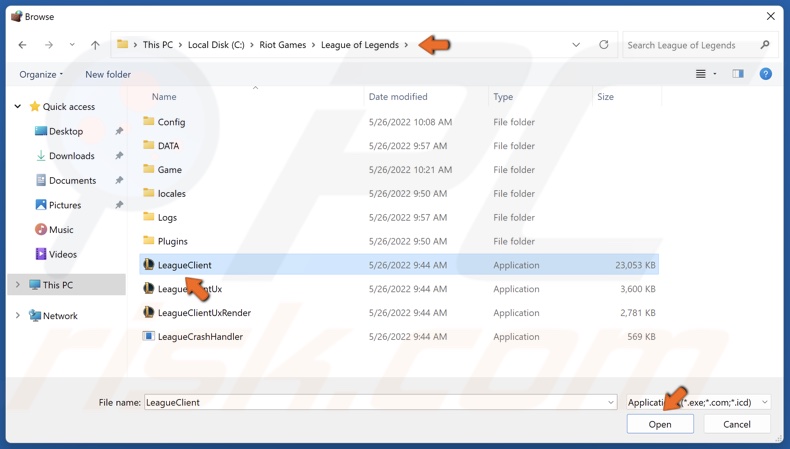Collapse the Quick access tree
The image size is (790, 449).
pyautogui.click(x=18, y=106)
